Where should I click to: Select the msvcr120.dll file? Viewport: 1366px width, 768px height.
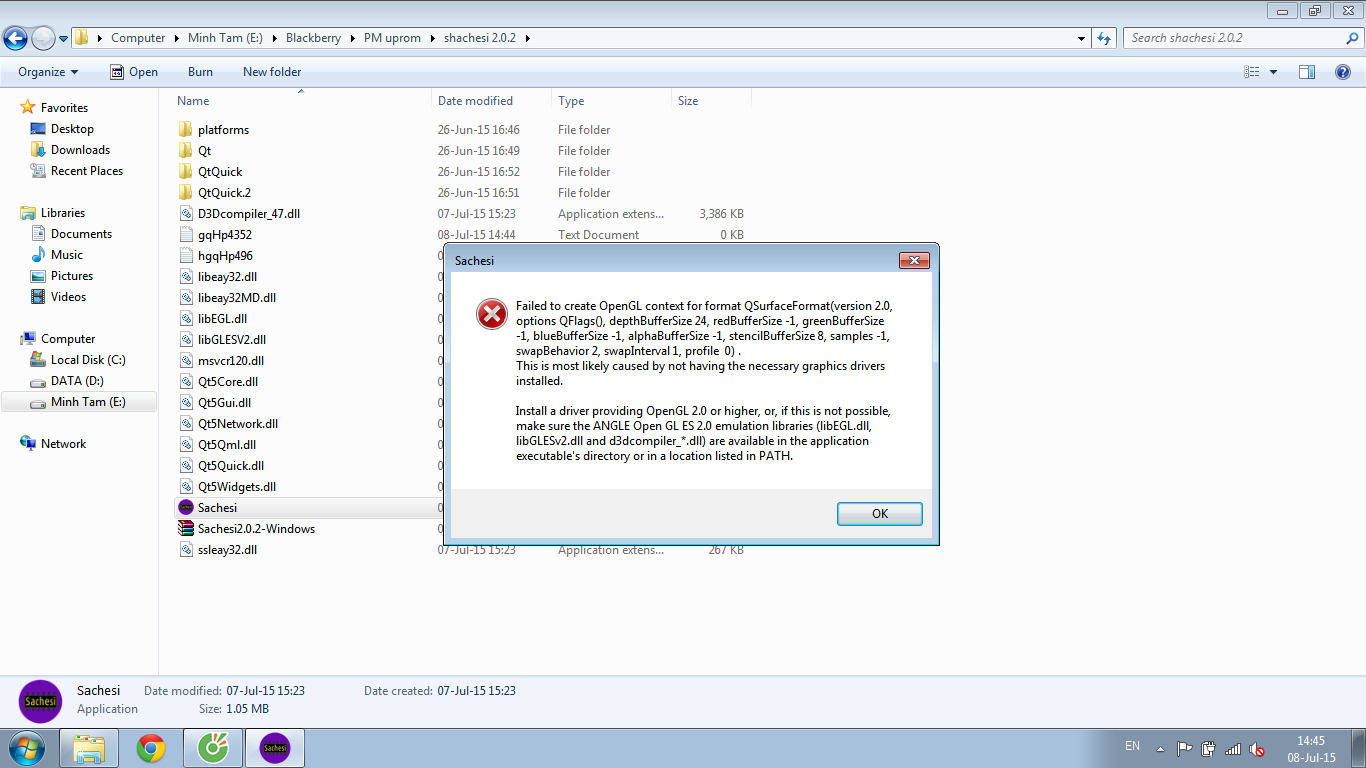click(231, 361)
